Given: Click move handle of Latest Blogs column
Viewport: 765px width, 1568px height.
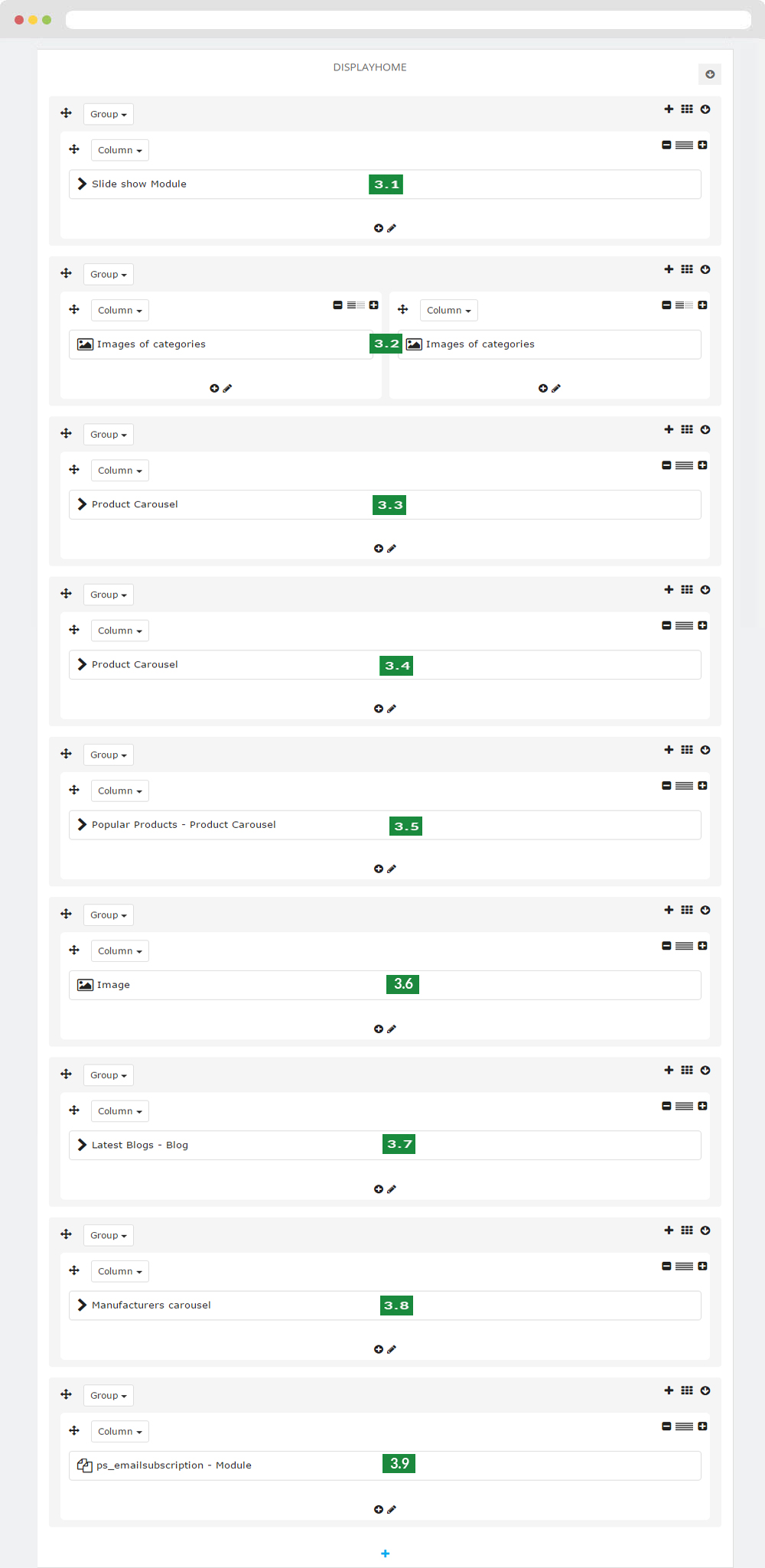Looking at the screenshot, I should (74, 1110).
